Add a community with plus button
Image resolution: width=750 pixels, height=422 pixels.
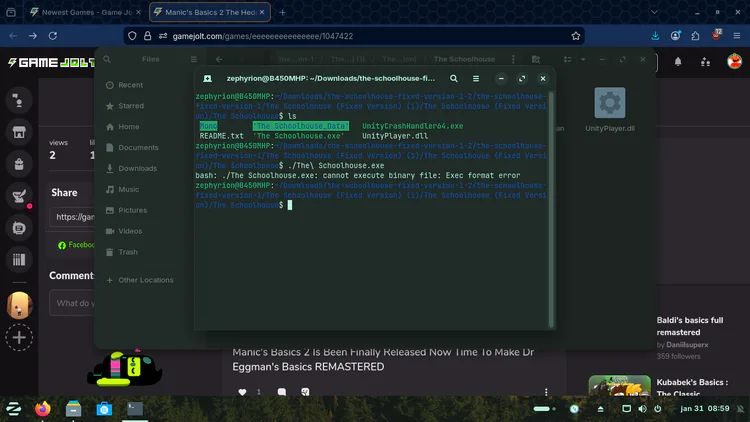19,338
